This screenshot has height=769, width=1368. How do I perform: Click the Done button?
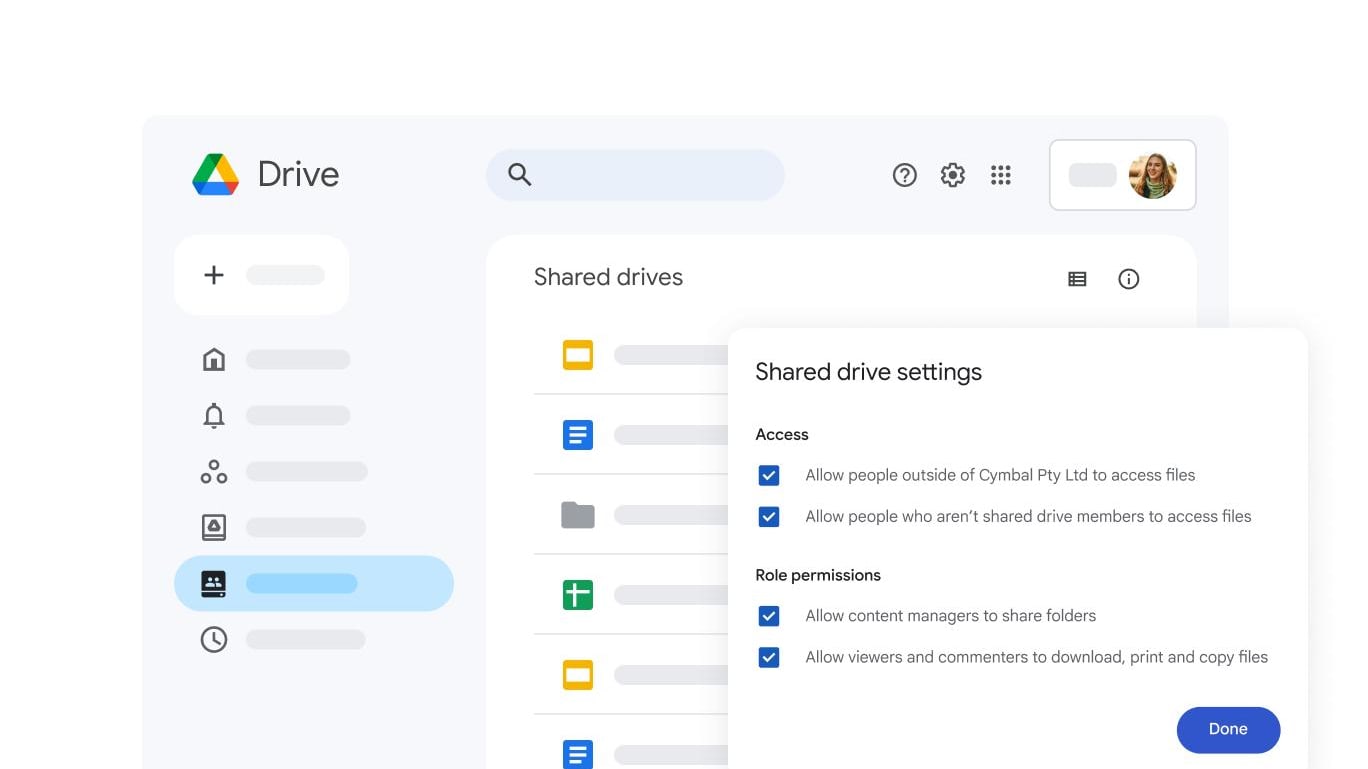tap(1228, 730)
